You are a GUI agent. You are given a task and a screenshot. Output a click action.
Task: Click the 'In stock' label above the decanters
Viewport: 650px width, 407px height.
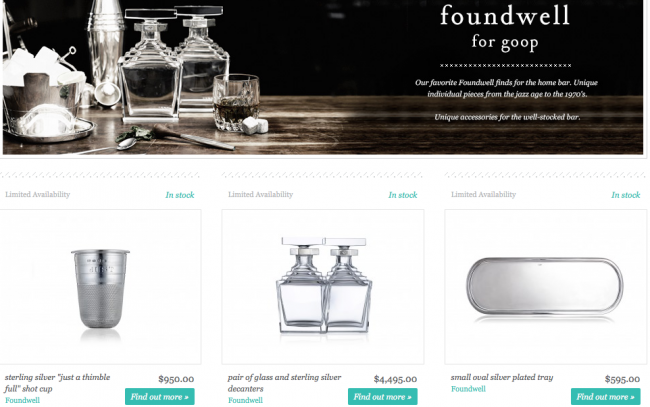point(403,195)
